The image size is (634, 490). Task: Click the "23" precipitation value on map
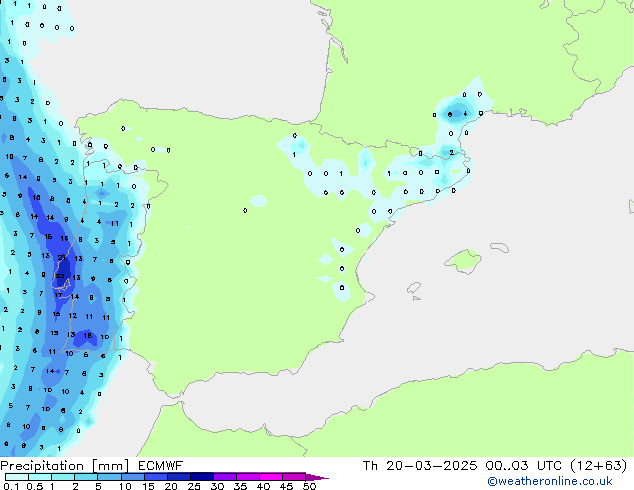[x=60, y=276]
